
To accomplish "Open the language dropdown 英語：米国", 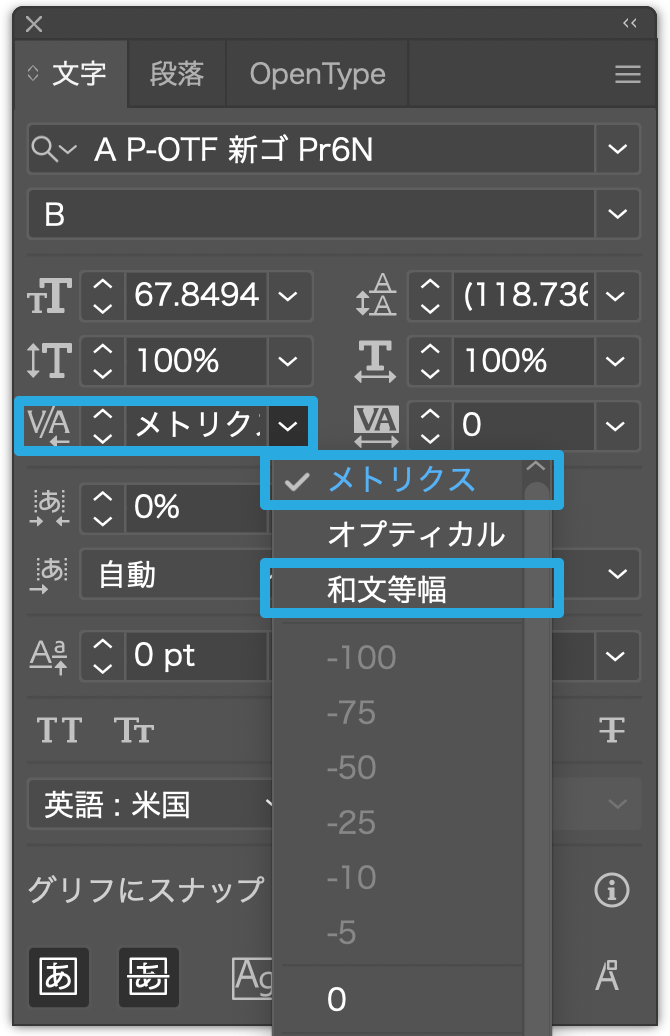I will pos(151,805).
